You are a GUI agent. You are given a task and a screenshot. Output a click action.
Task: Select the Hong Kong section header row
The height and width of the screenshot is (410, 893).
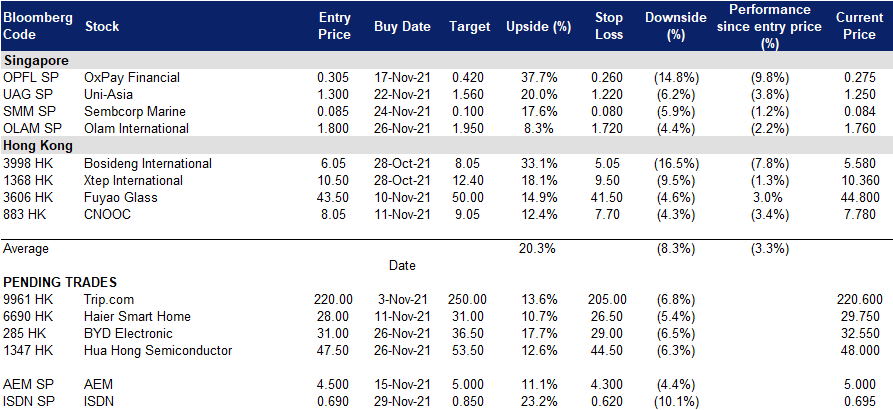click(x=446, y=145)
